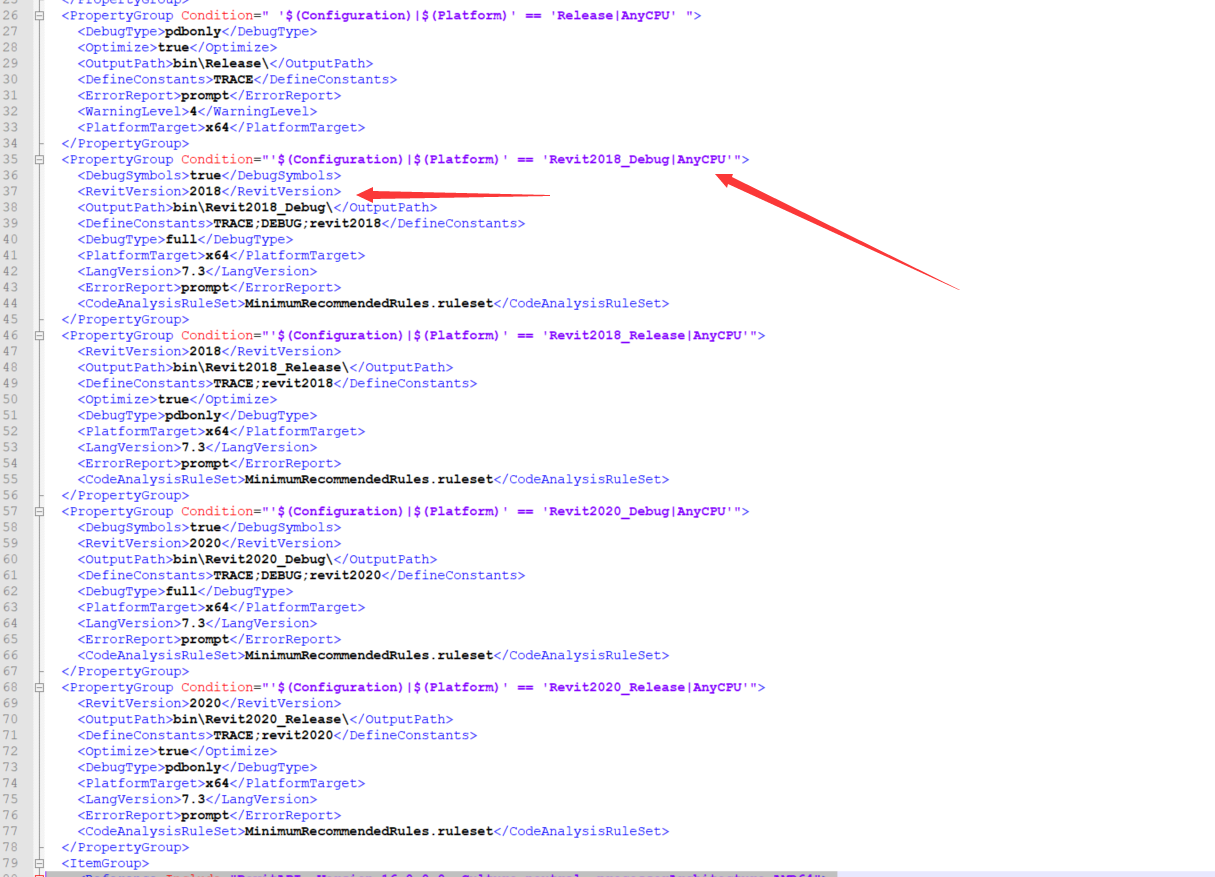Click line number 44 in the margin

[x=10, y=304]
